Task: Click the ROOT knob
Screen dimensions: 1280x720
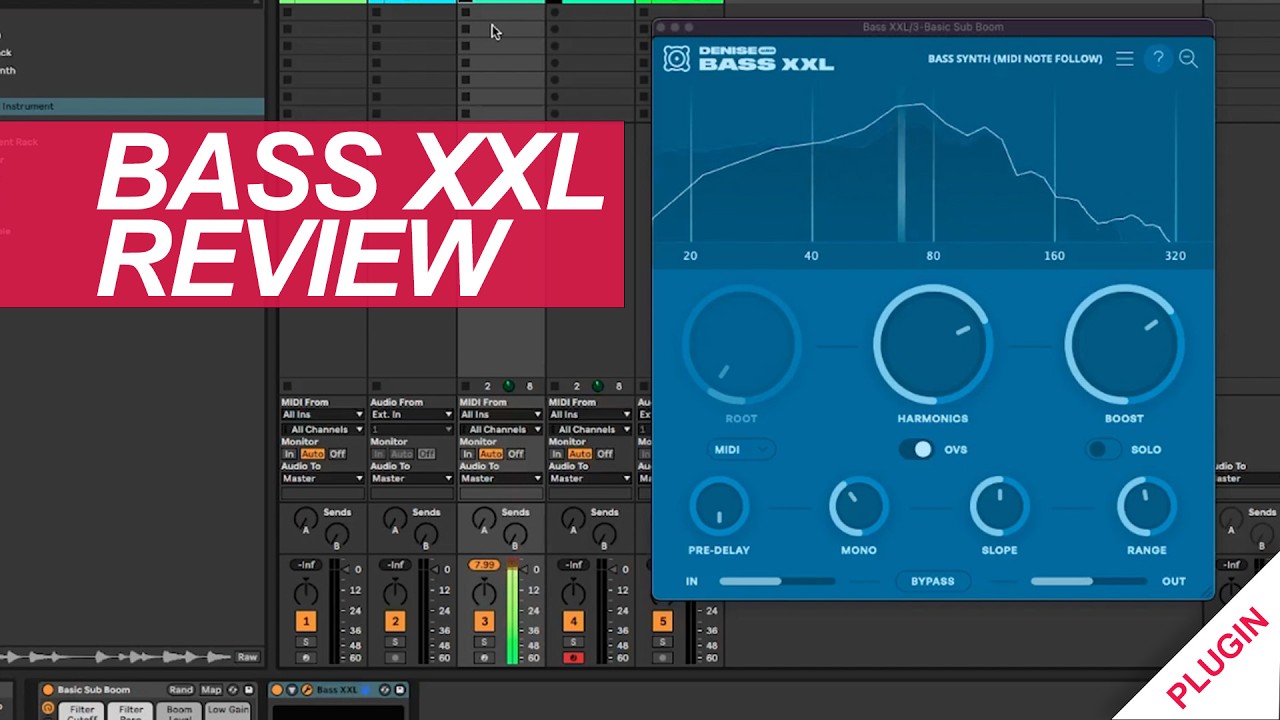Action: 741,345
